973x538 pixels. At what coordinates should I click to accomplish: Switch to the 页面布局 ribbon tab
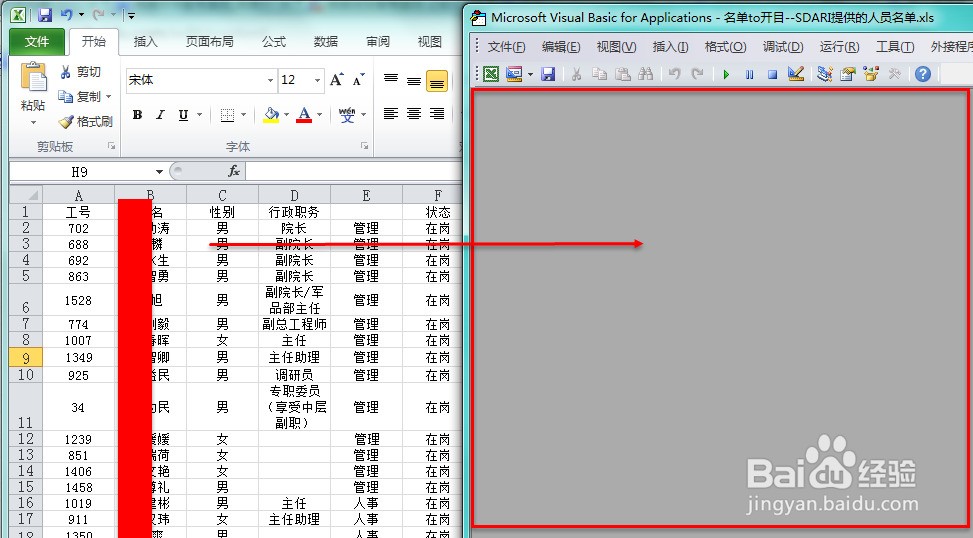(210, 42)
